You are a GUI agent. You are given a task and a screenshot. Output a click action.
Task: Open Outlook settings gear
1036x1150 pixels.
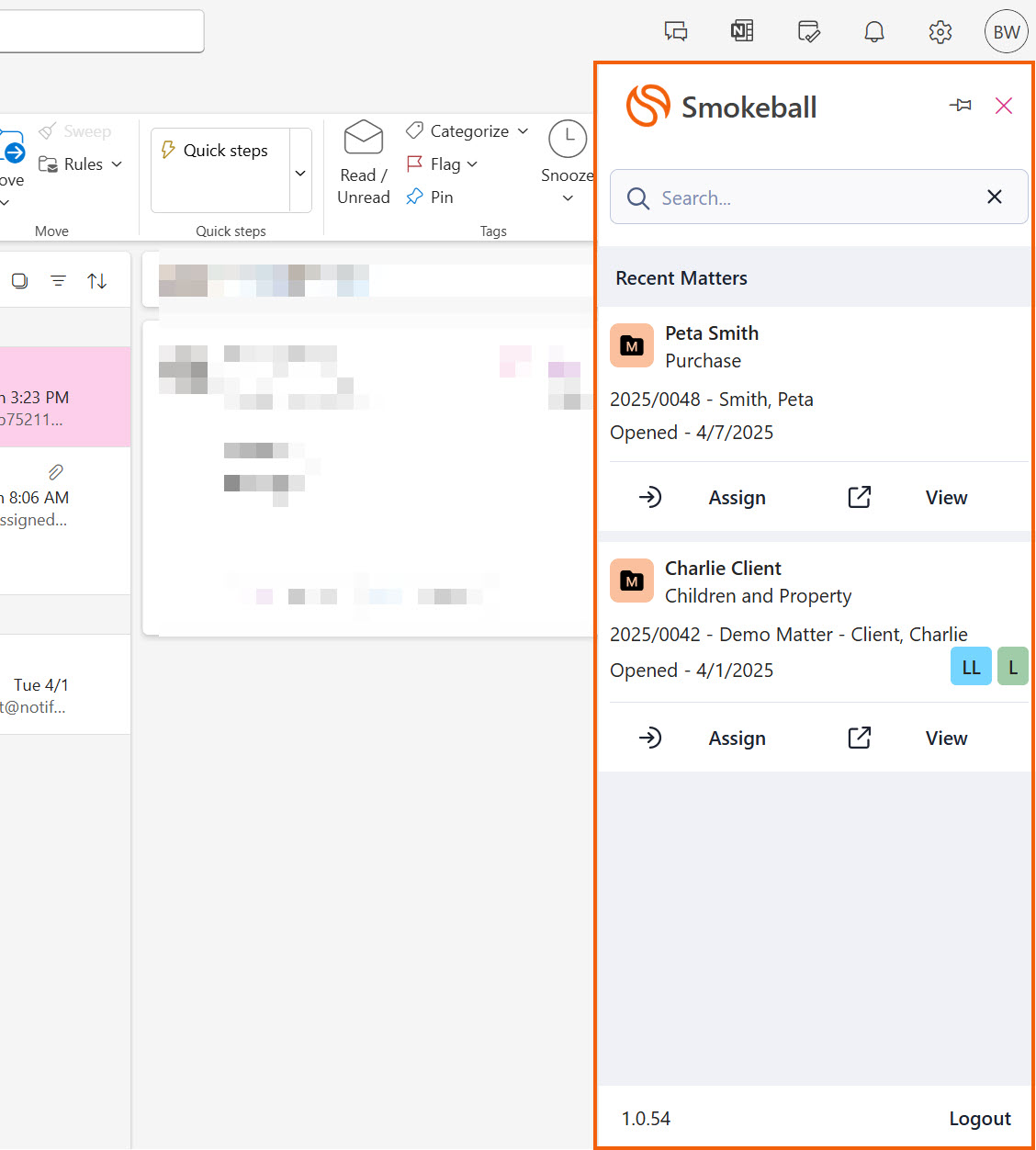pos(940,32)
